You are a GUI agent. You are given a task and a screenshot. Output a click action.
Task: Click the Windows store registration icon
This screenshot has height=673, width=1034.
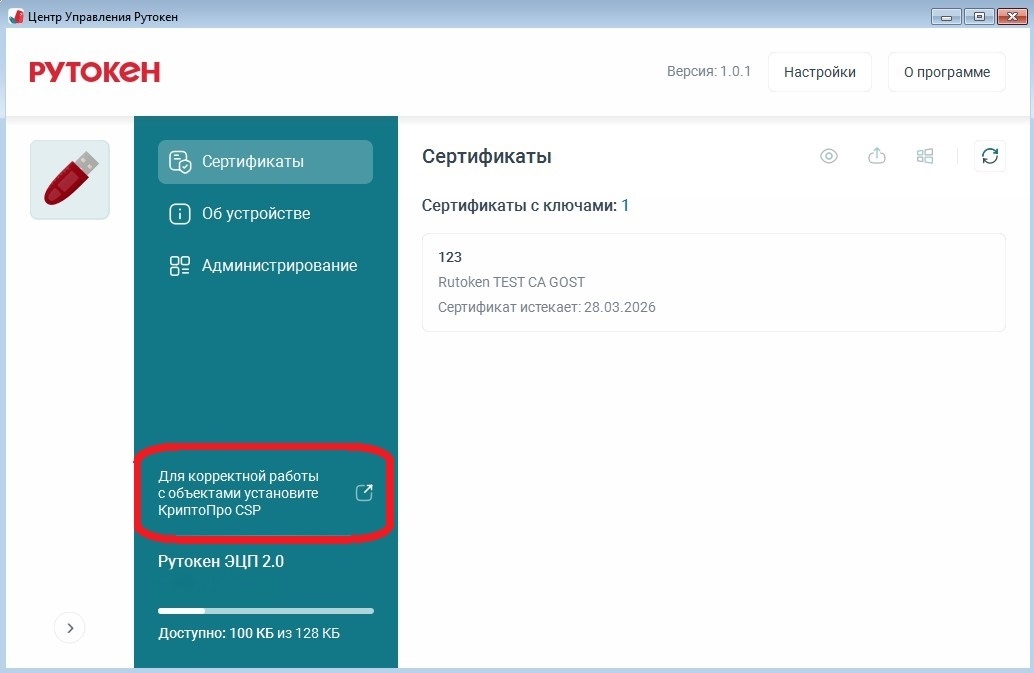pyautogui.click(x=925, y=156)
